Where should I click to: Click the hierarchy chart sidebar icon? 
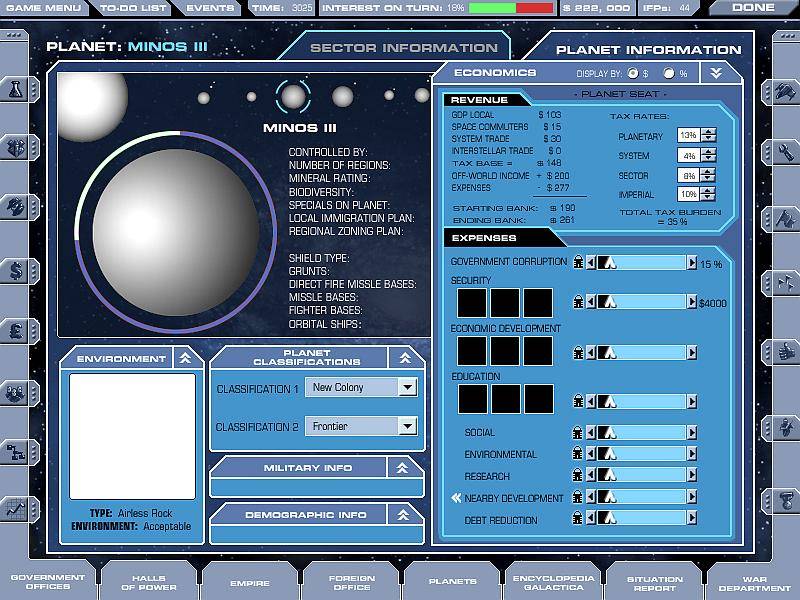(16, 452)
